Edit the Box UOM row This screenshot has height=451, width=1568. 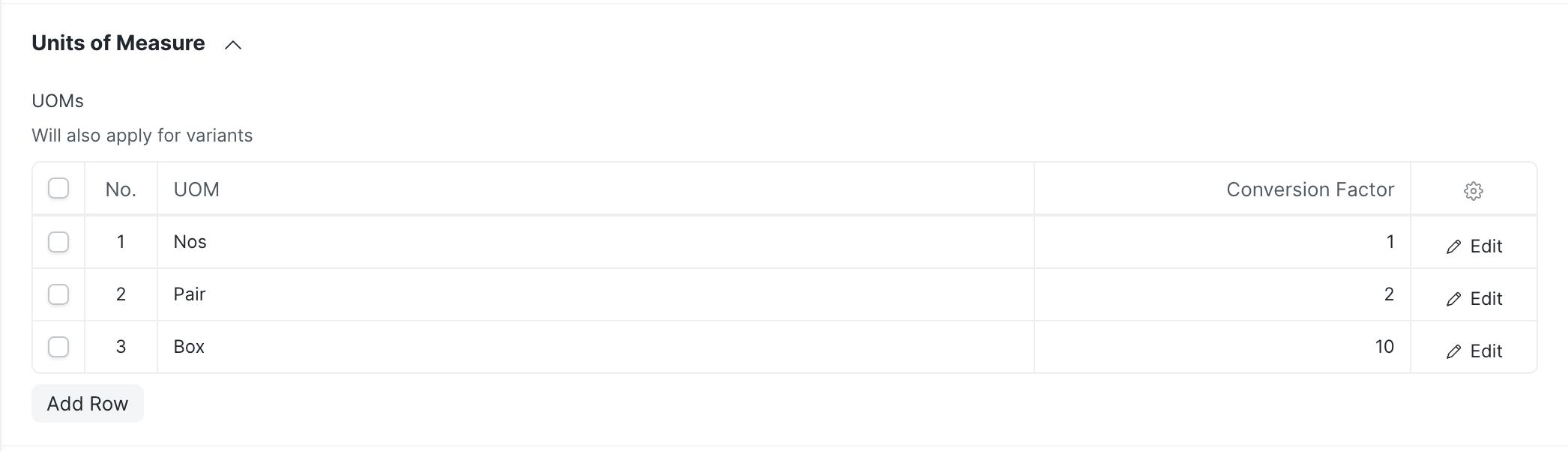1486,351
